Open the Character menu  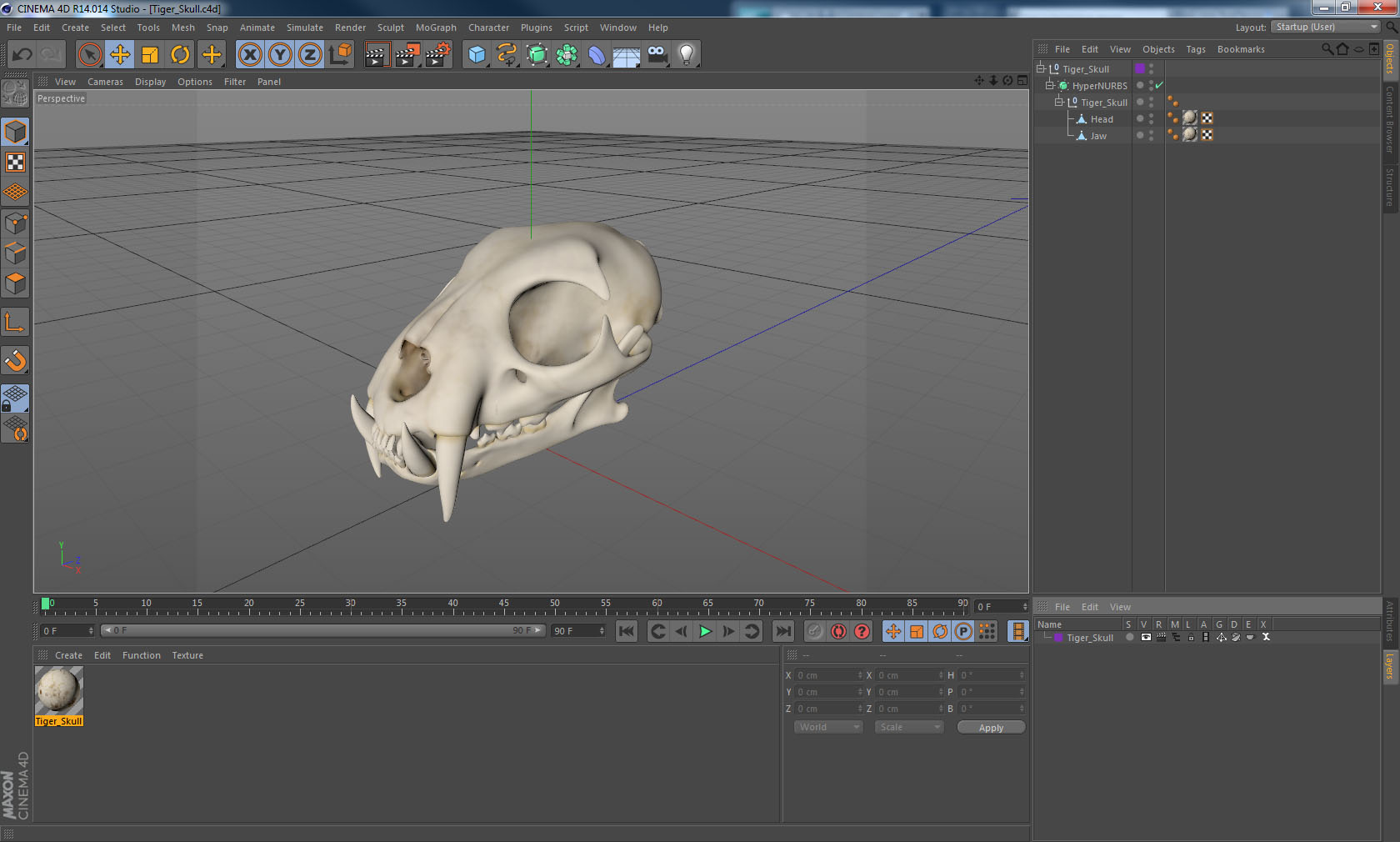tap(488, 28)
